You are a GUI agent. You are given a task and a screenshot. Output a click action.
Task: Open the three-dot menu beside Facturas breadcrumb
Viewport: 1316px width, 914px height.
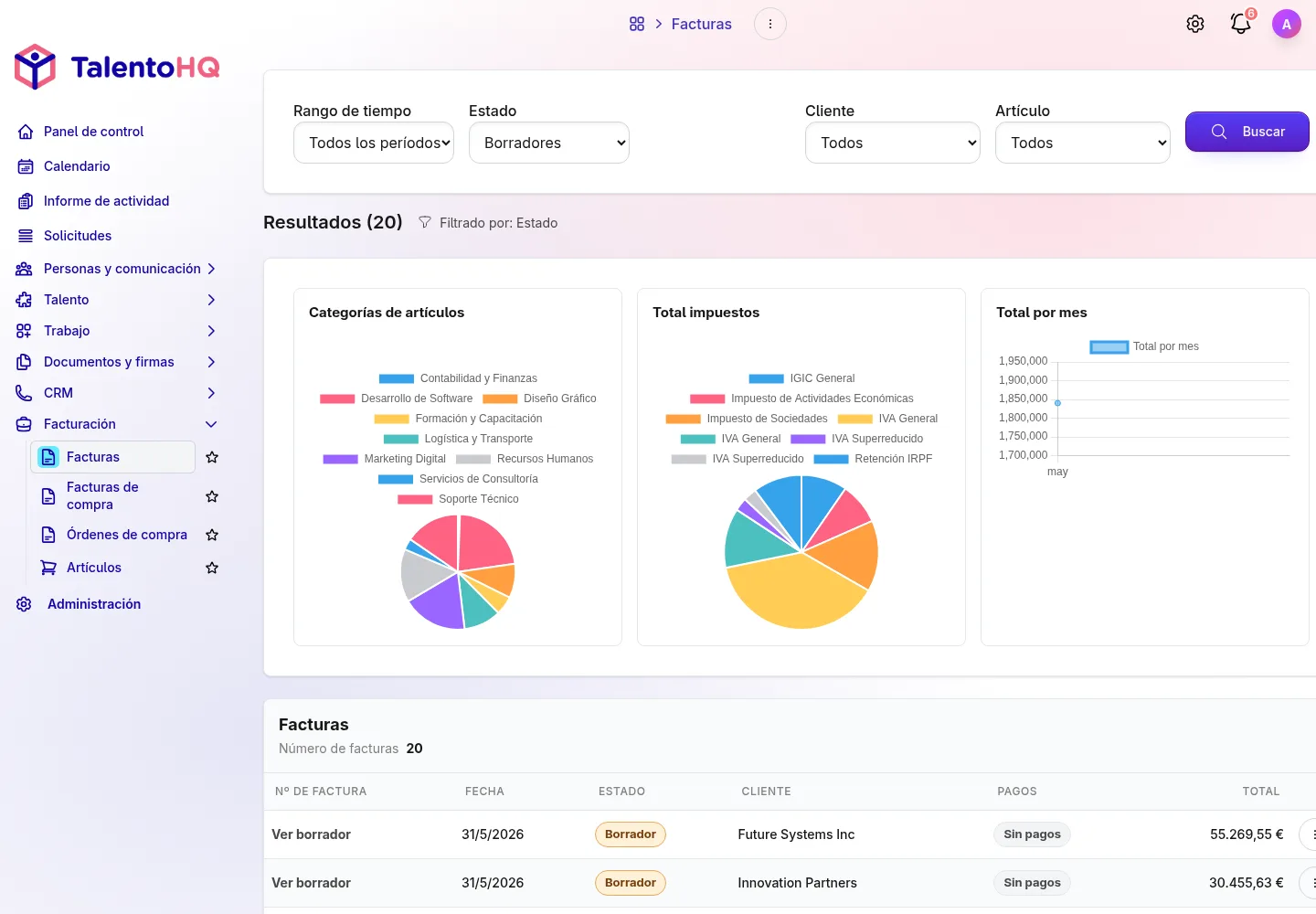tap(770, 24)
